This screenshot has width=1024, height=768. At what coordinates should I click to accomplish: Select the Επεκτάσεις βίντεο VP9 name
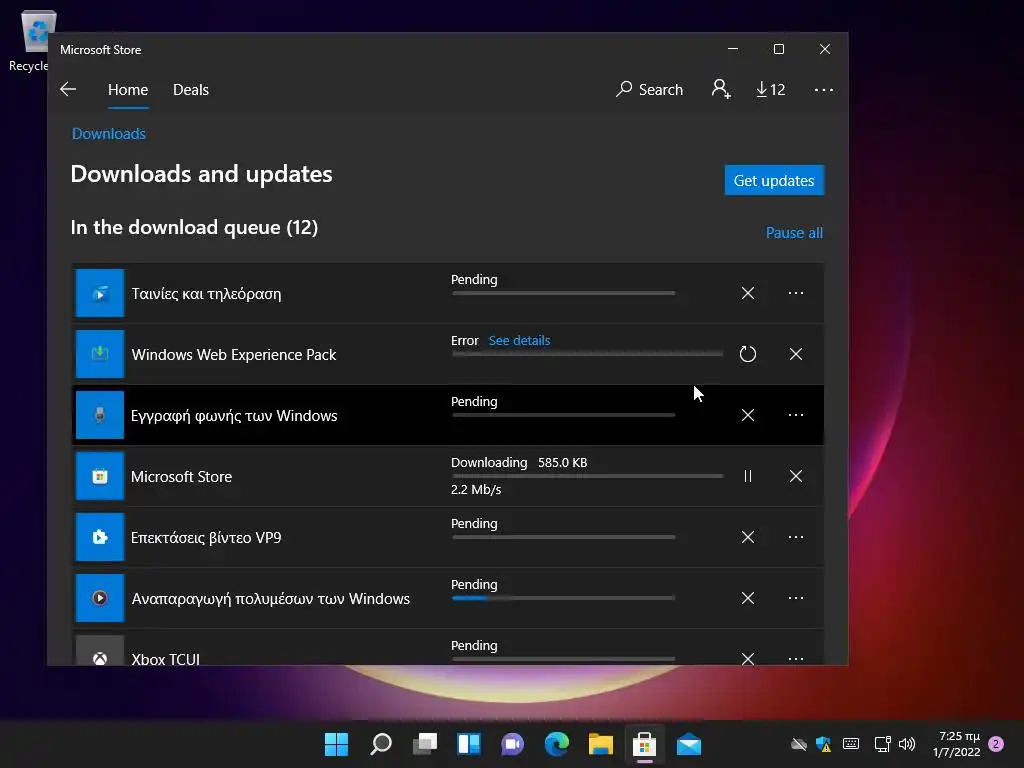pyautogui.click(x=206, y=537)
